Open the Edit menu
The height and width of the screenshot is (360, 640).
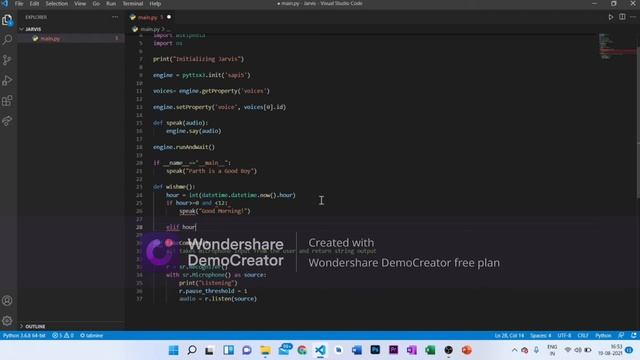coord(34,4)
